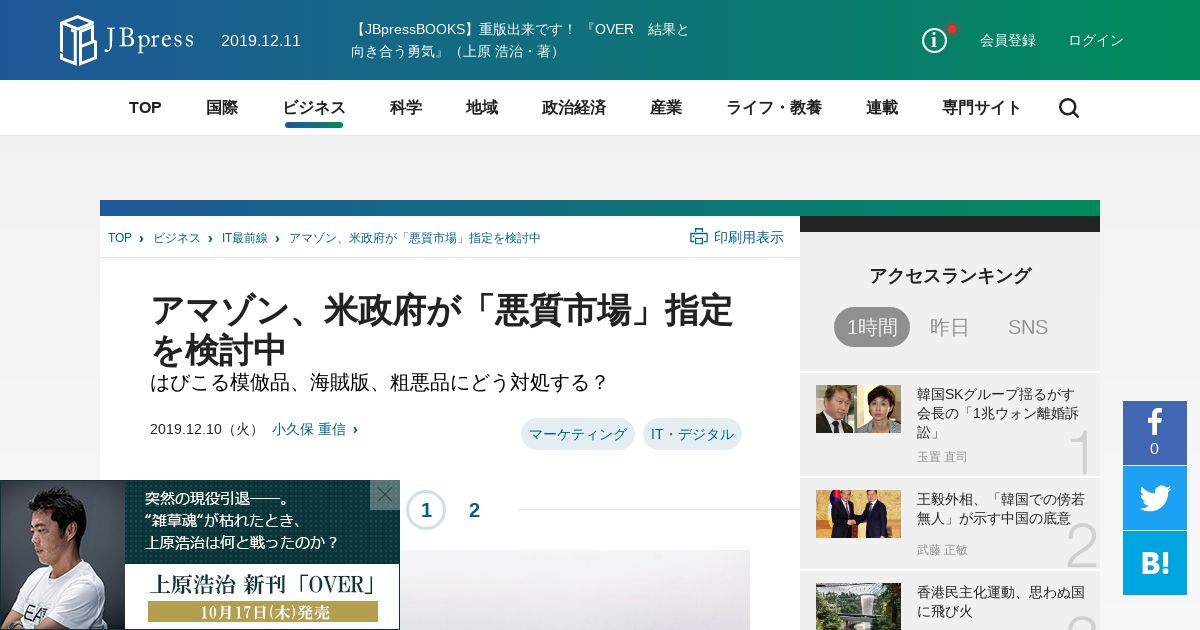Switch ranking to SNS tab
Screen dimensions: 1200x630
coord(1028,327)
